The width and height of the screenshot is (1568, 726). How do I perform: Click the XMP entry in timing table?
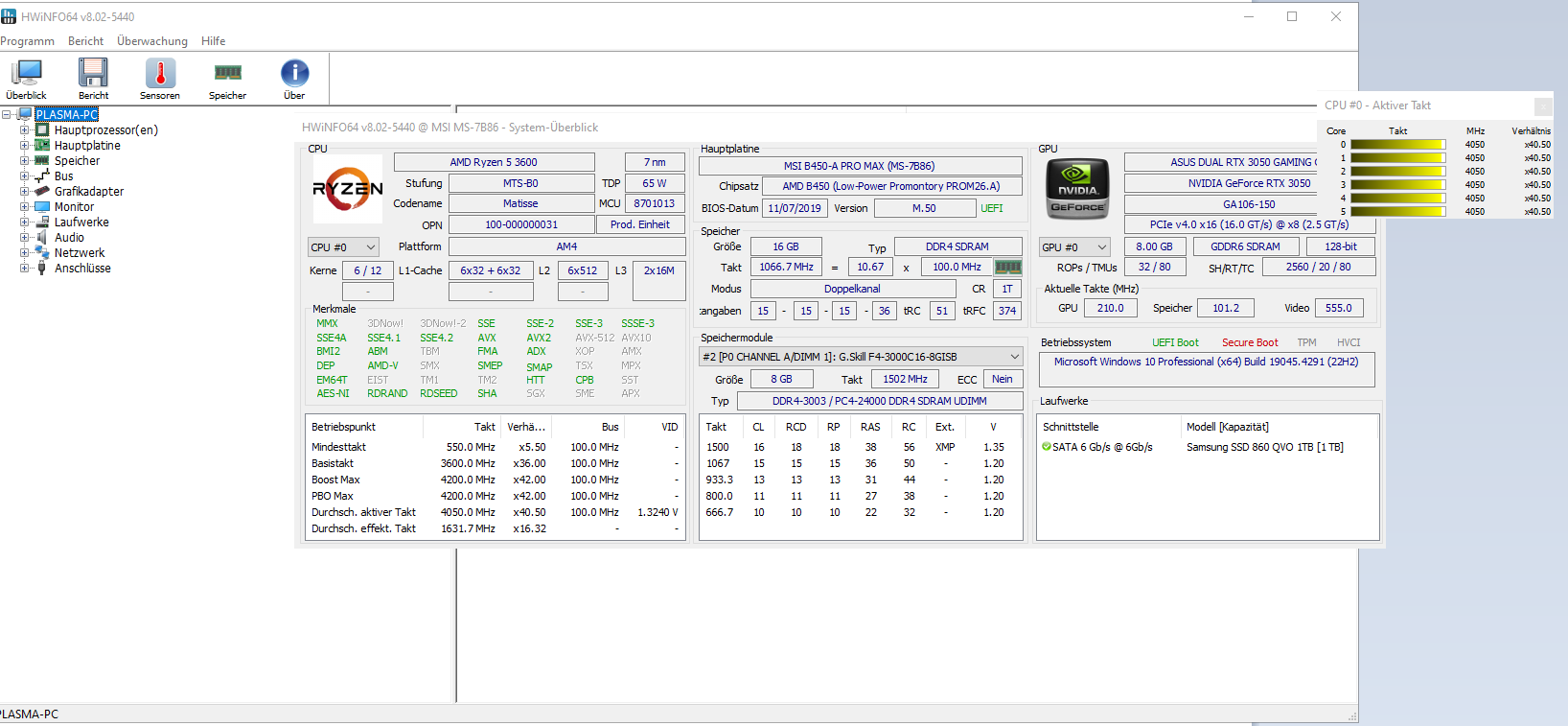pyautogui.click(x=945, y=447)
